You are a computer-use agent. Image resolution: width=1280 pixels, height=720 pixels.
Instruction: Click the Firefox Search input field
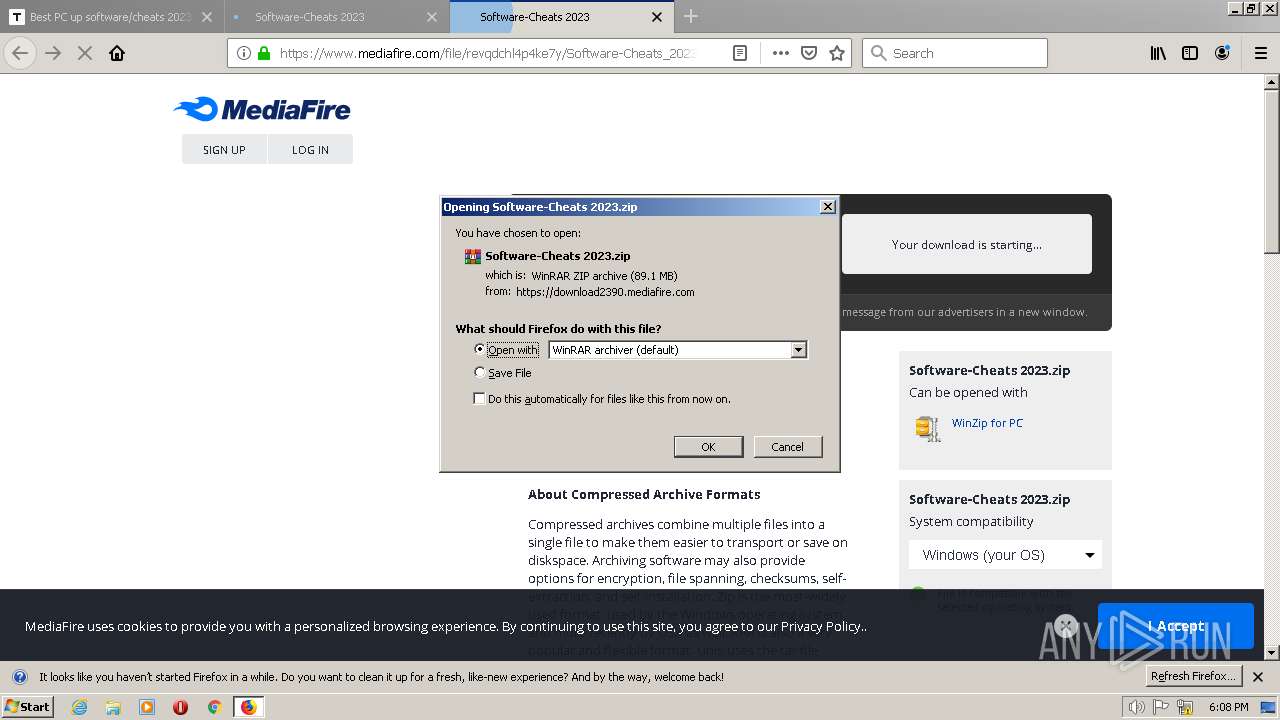955,53
